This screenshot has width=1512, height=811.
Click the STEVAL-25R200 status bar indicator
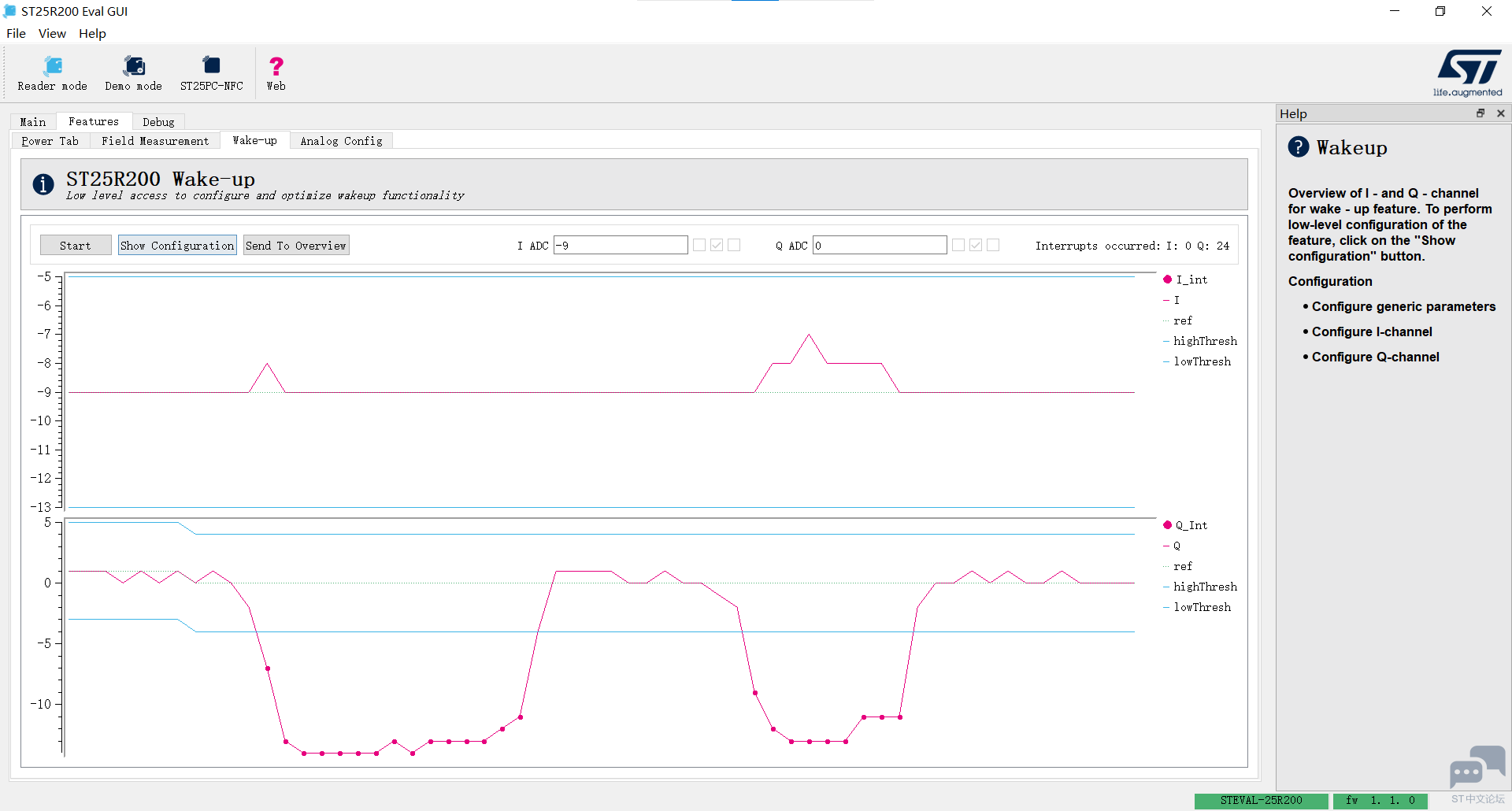coord(1262,801)
